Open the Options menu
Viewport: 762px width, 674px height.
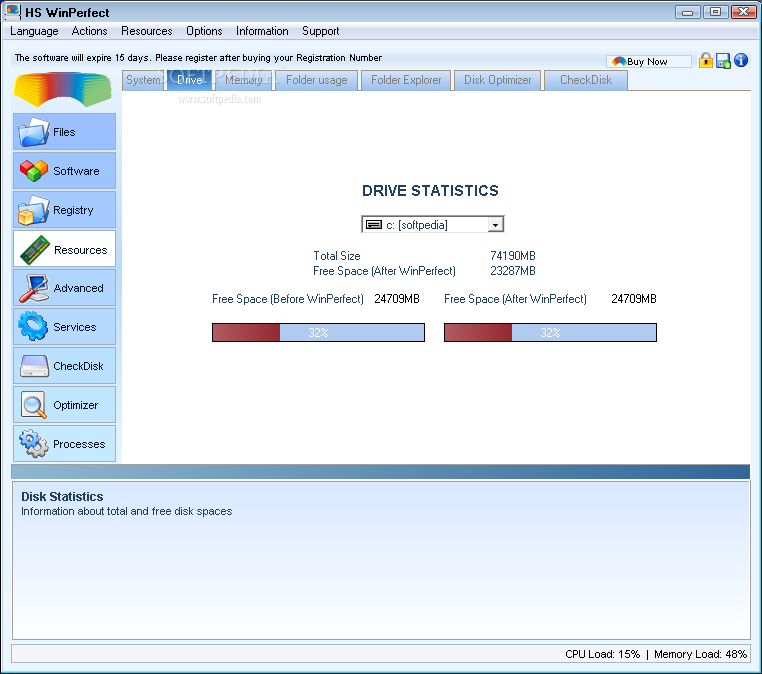point(204,31)
